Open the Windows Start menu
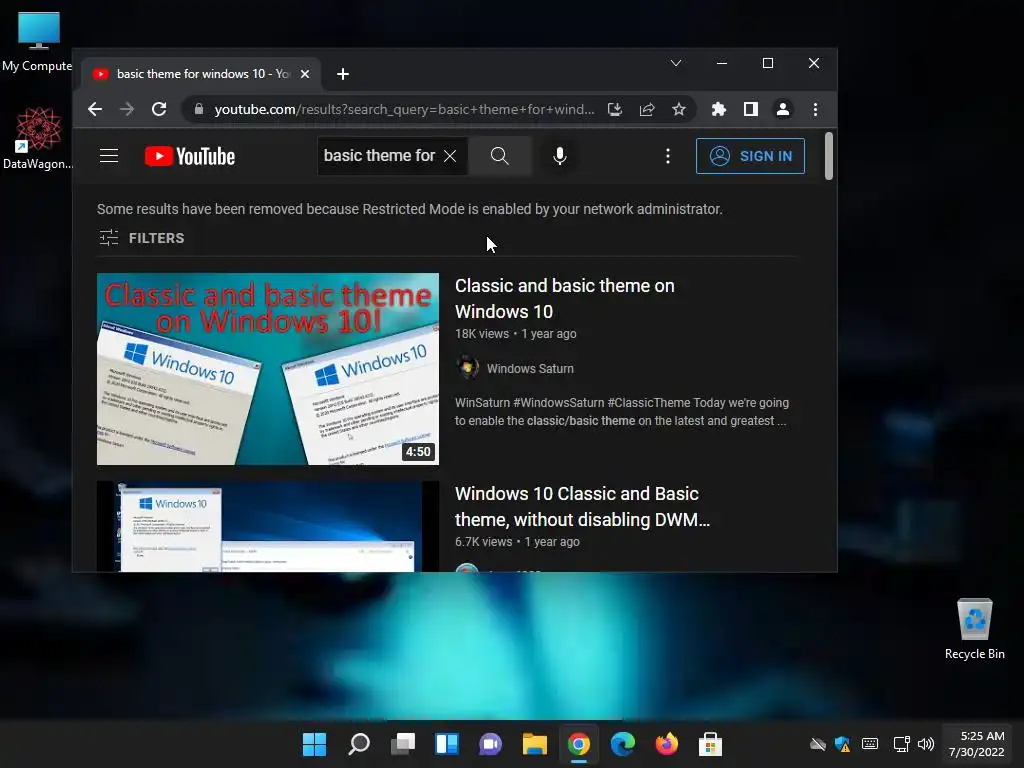This screenshot has height=768, width=1024. pyautogui.click(x=314, y=744)
